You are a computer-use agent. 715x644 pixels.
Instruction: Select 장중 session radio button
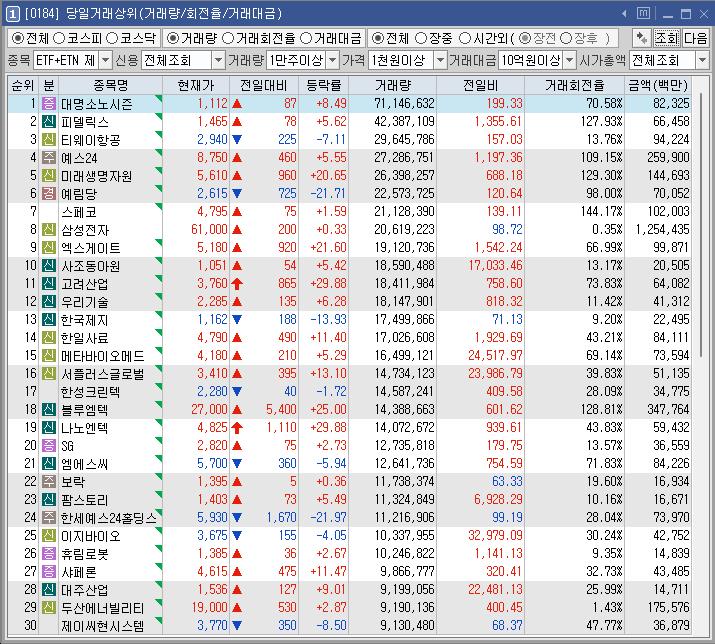pos(421,38)
